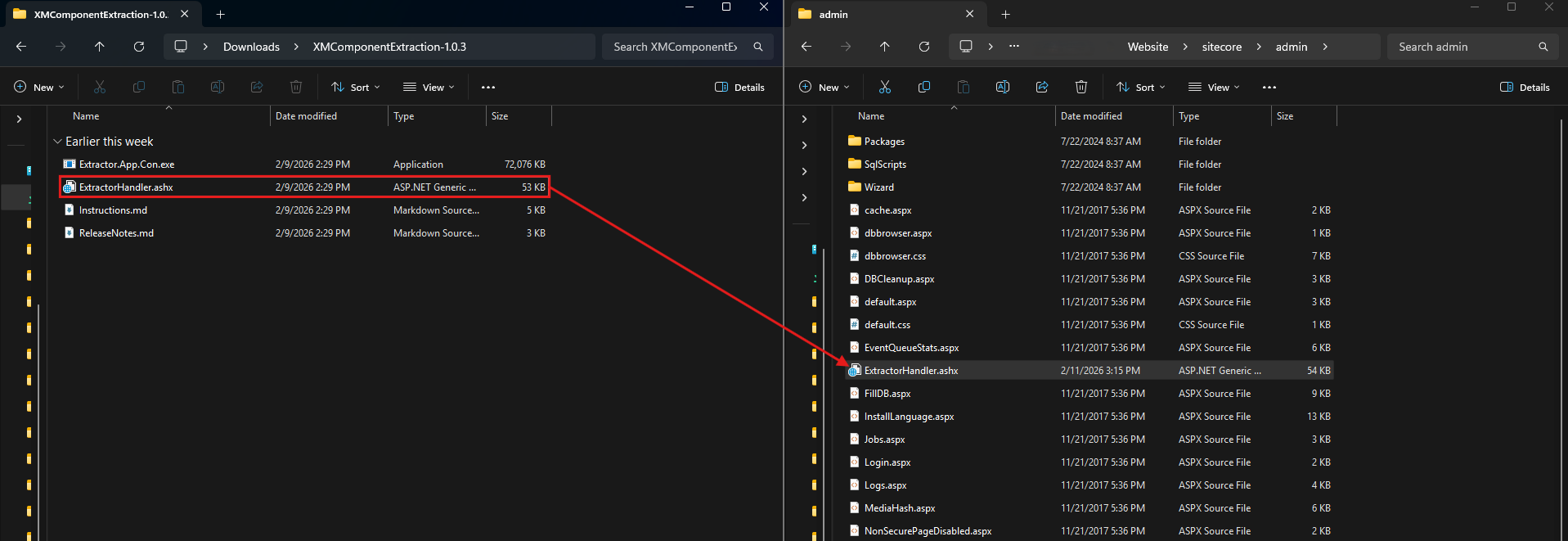Click Share icon in admin window toolbar
Image resolution: width=1568 pixels, height=541 pixels.
1042,87
